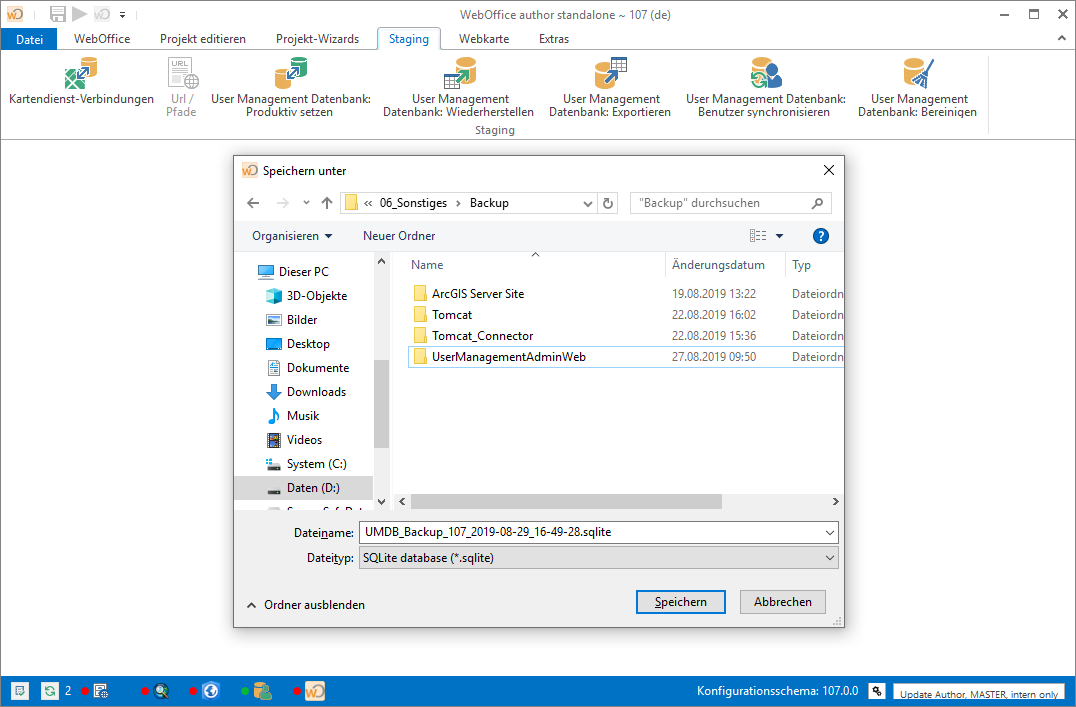Click the Speichern button

pyautogui.click(x=681, y=602)
